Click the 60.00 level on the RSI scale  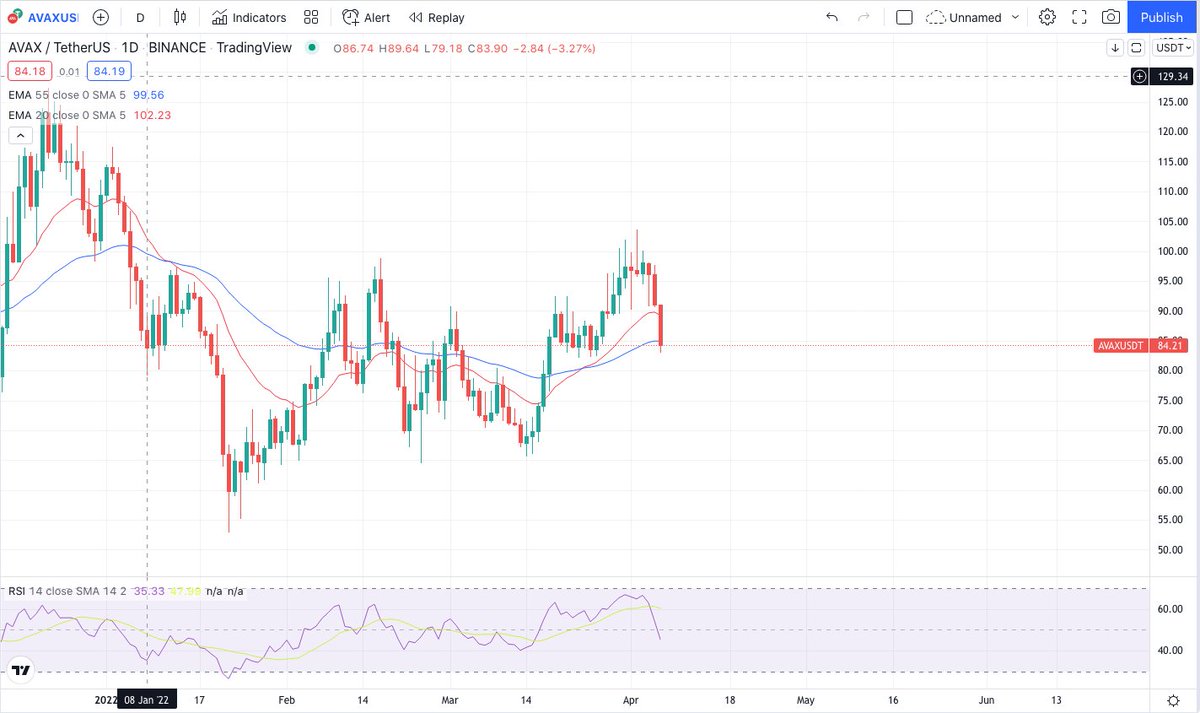[x=1172, y=609]
